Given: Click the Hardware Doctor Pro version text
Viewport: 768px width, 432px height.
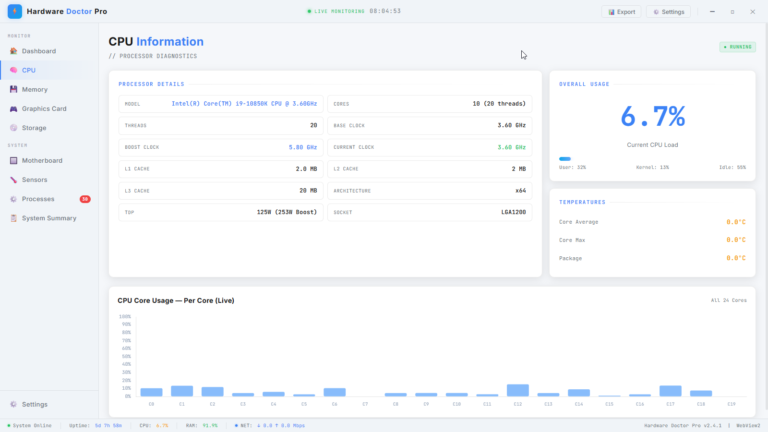Looking at the screenshot, I should tap(683, 426).
